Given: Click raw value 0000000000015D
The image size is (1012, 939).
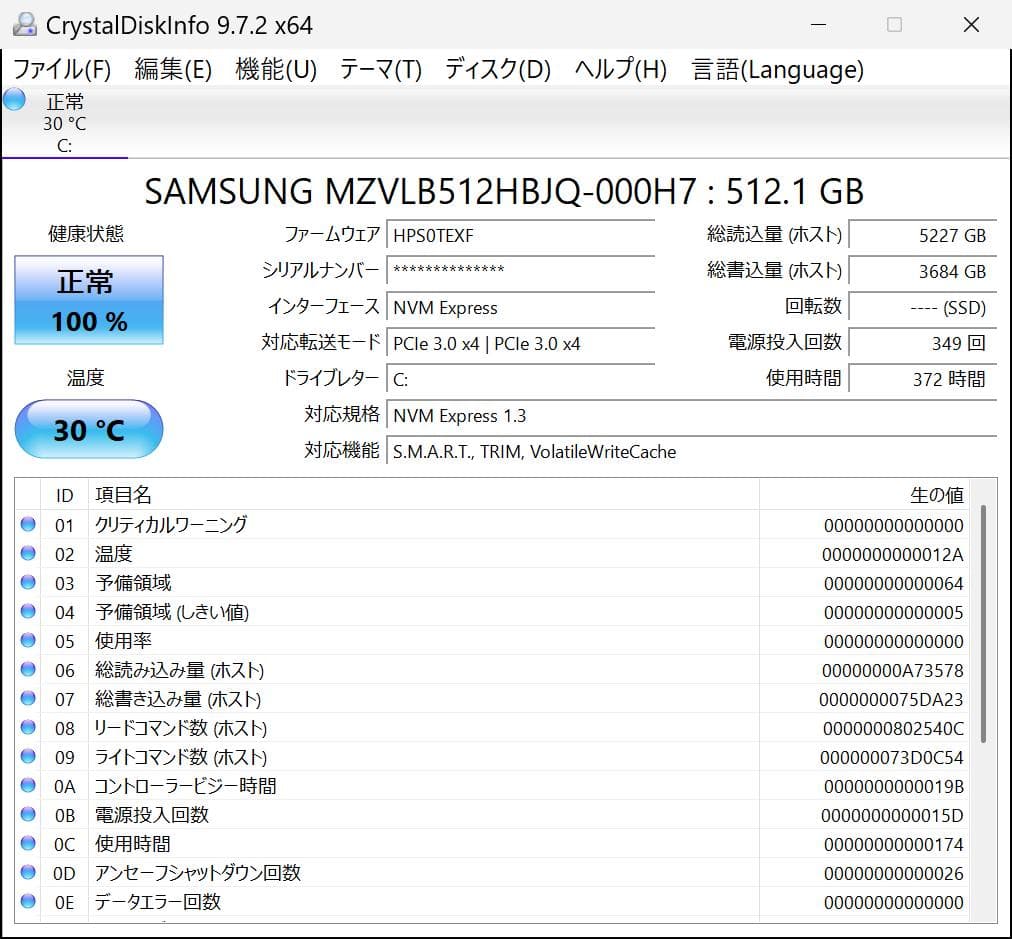Looking at the screenshot, I should pos(893,816).
